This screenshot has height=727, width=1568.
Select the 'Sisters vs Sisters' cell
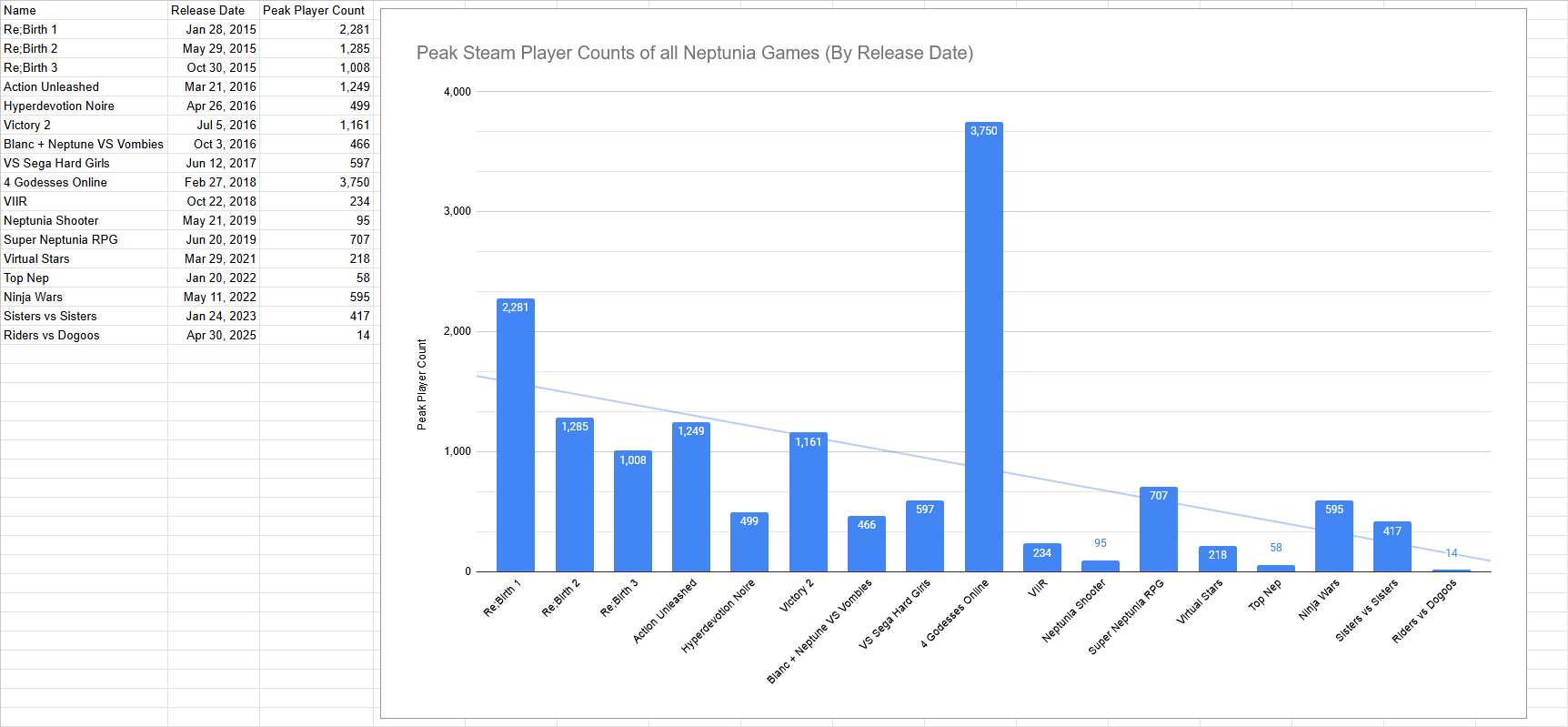pyautogui.click(x=84, y=316)
